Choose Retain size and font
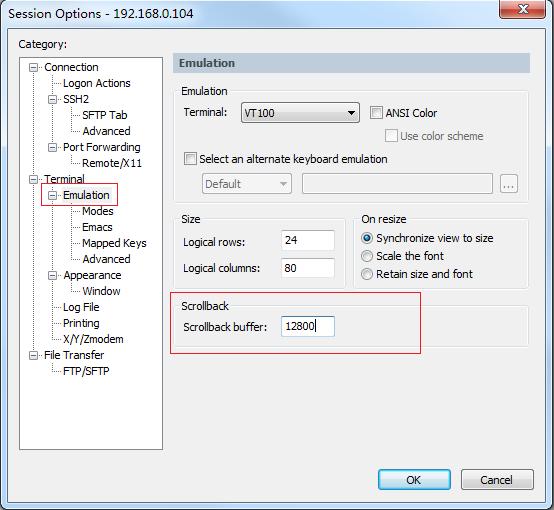 [367, 274]
